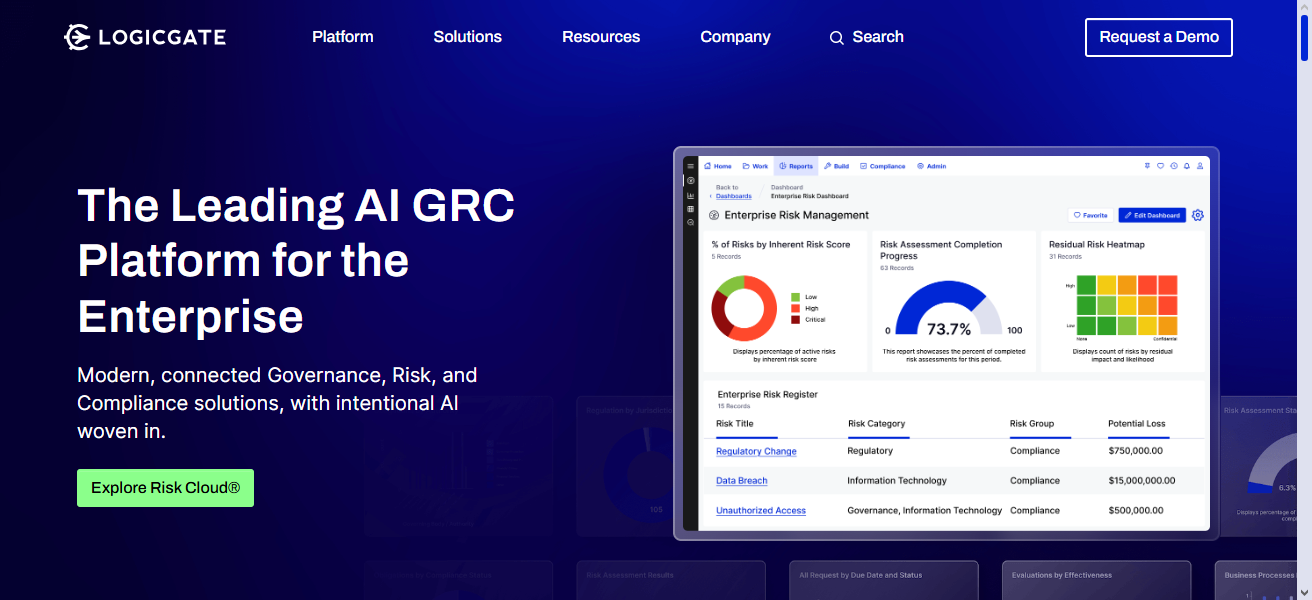Open the Regulatory Change risk record link
1312x600 pixels.
(x=755, y=451)
